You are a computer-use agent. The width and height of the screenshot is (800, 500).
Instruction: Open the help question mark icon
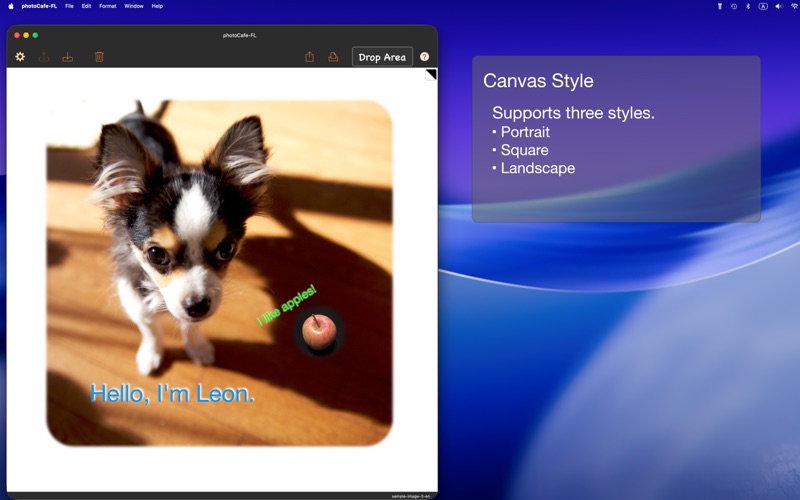(424, 57)
